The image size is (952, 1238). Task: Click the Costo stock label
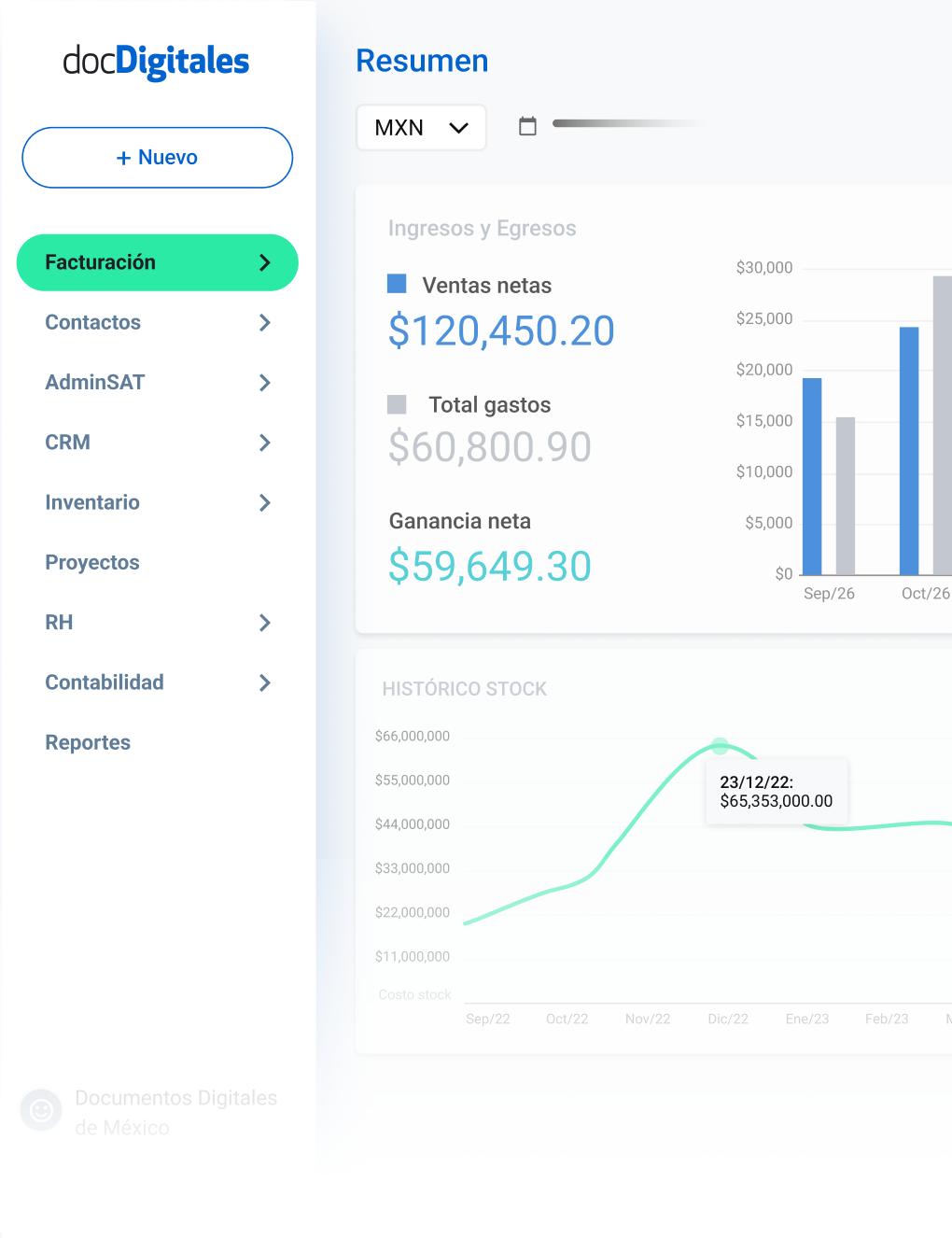[414, 994]
